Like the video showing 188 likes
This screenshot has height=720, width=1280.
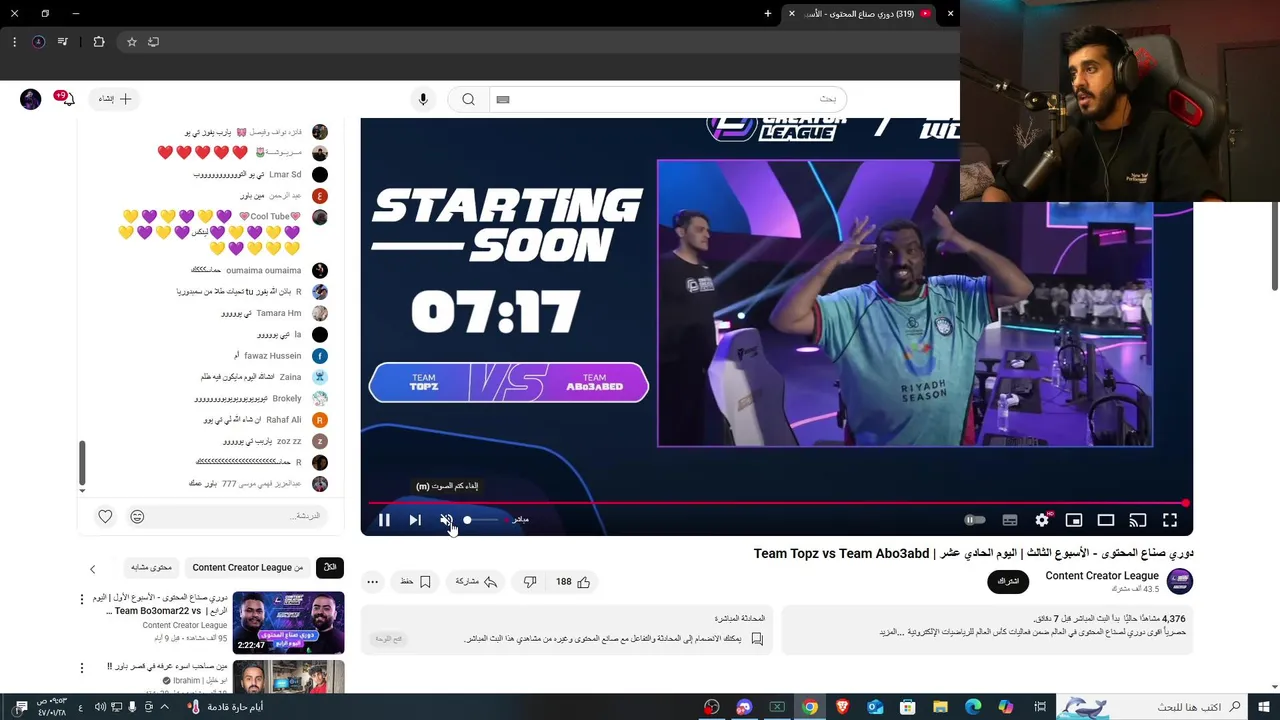[573, 582]
